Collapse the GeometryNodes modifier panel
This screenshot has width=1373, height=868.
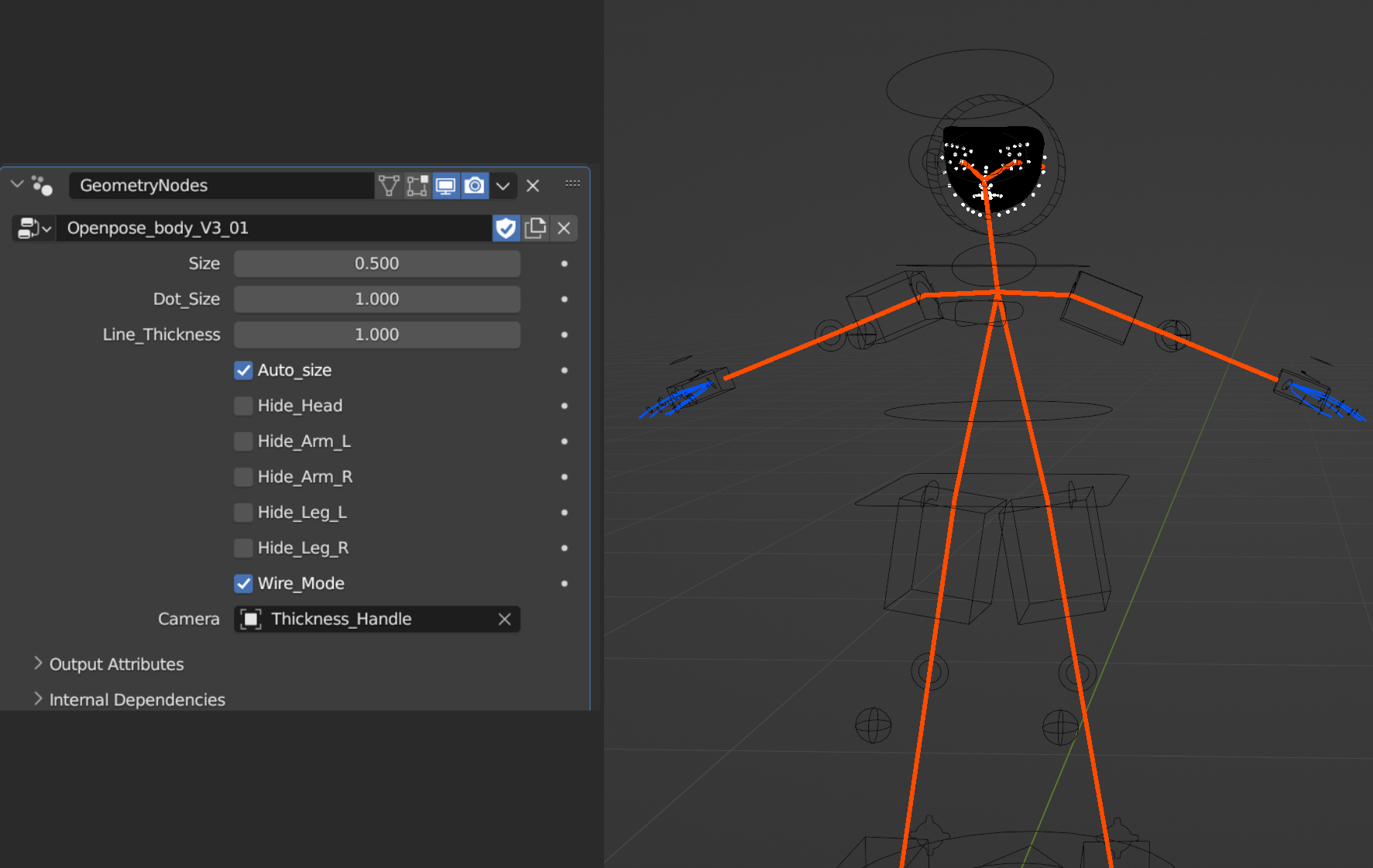(17, 185)
